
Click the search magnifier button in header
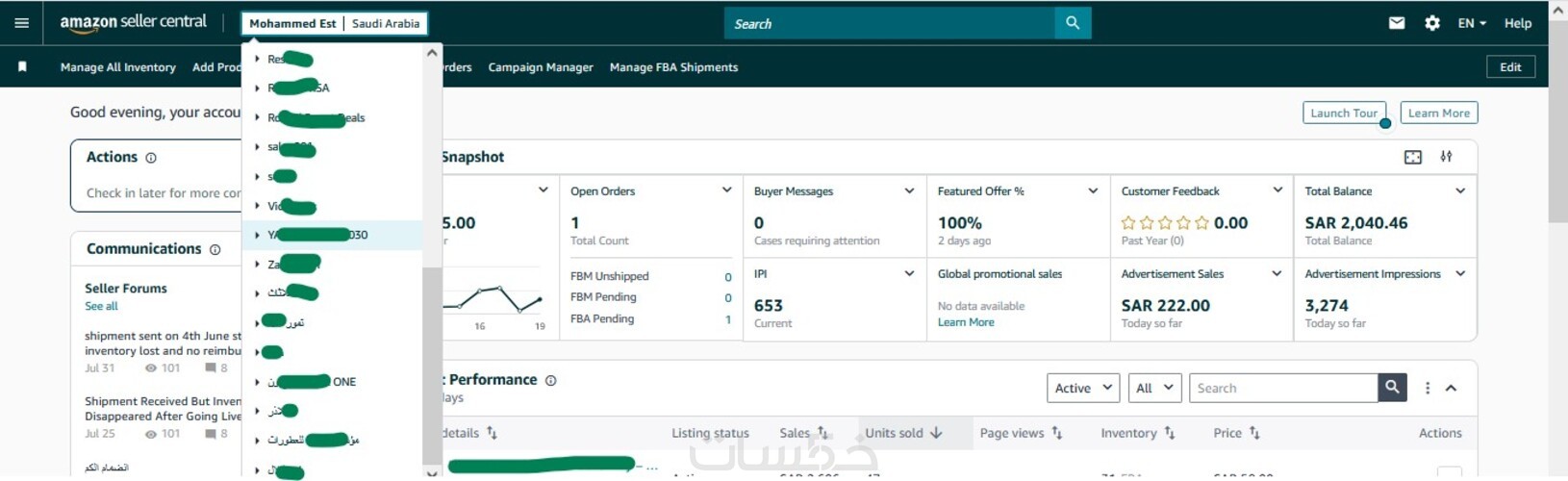tap(1073, 23)
